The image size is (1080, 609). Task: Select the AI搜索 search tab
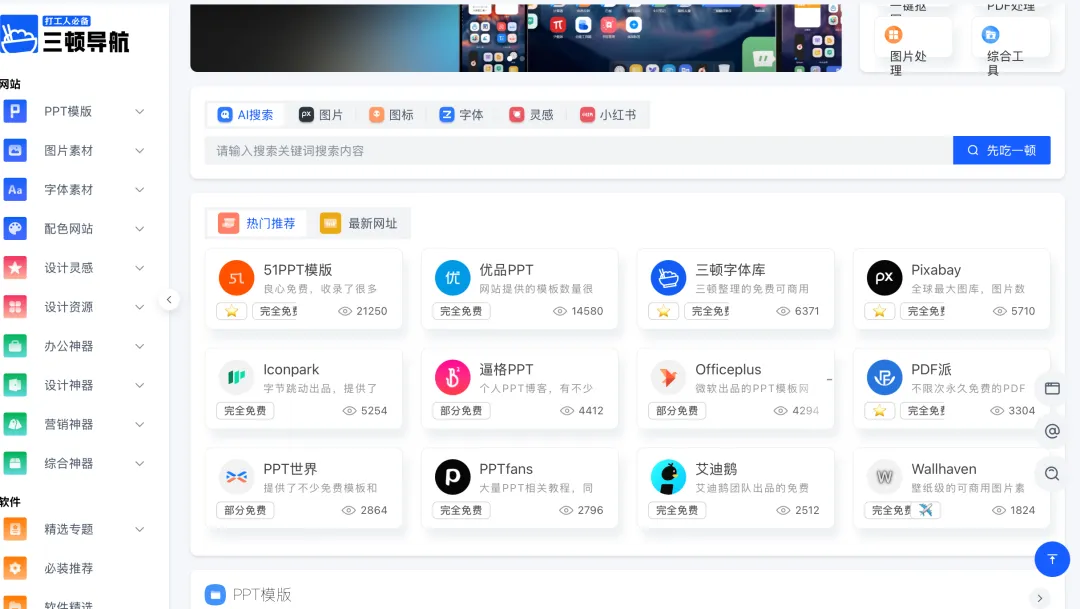click(245, 115)
